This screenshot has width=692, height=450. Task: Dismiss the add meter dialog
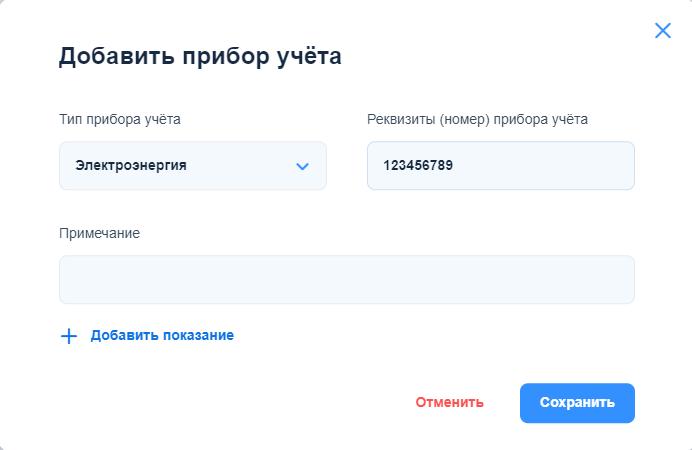pos(662,30)
